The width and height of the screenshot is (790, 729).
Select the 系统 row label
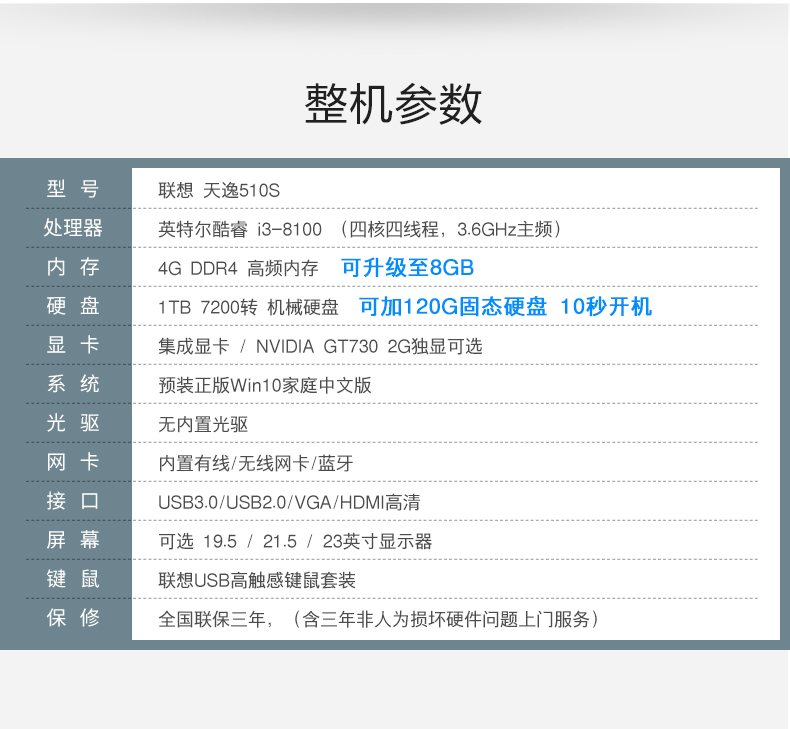pos(73,384)
